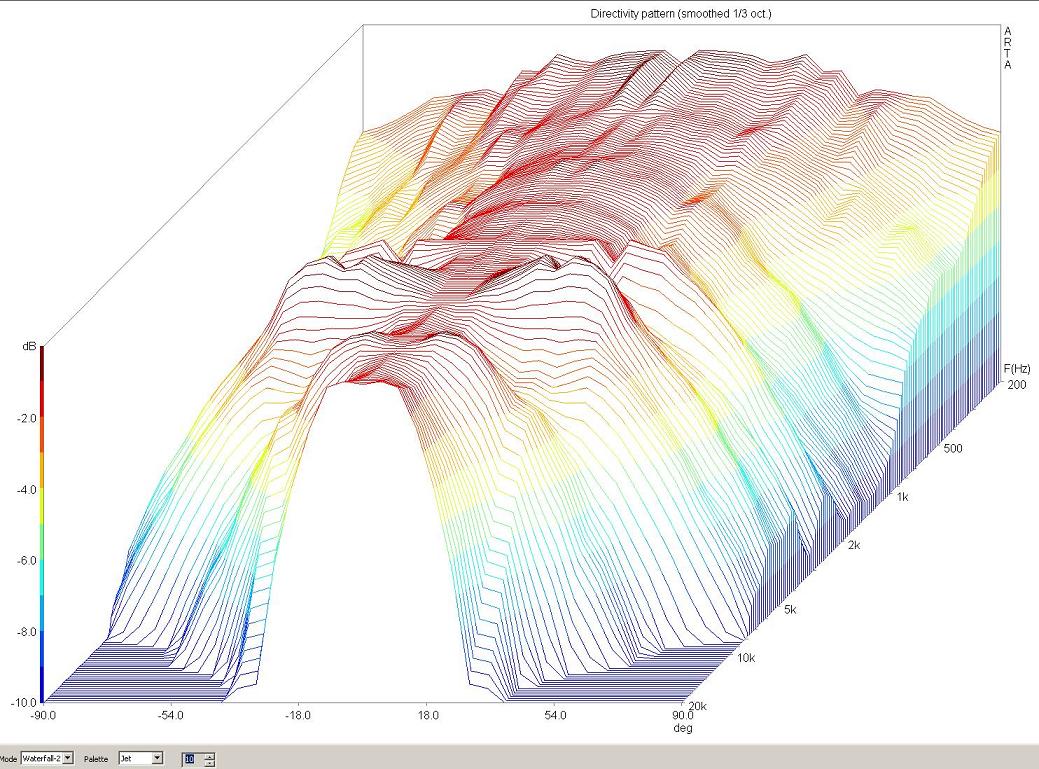1039x769 pixels.
Task: Increase the value with the spinner up arrow
Action: 209,755
